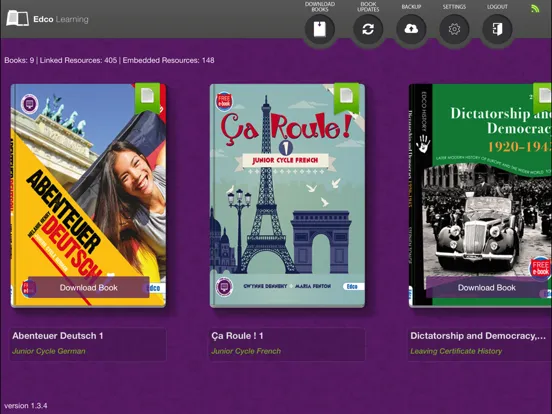Click the green Wi-Fi signal icon
Viewport: 552px width, 414px height.
tap(535, 8)
